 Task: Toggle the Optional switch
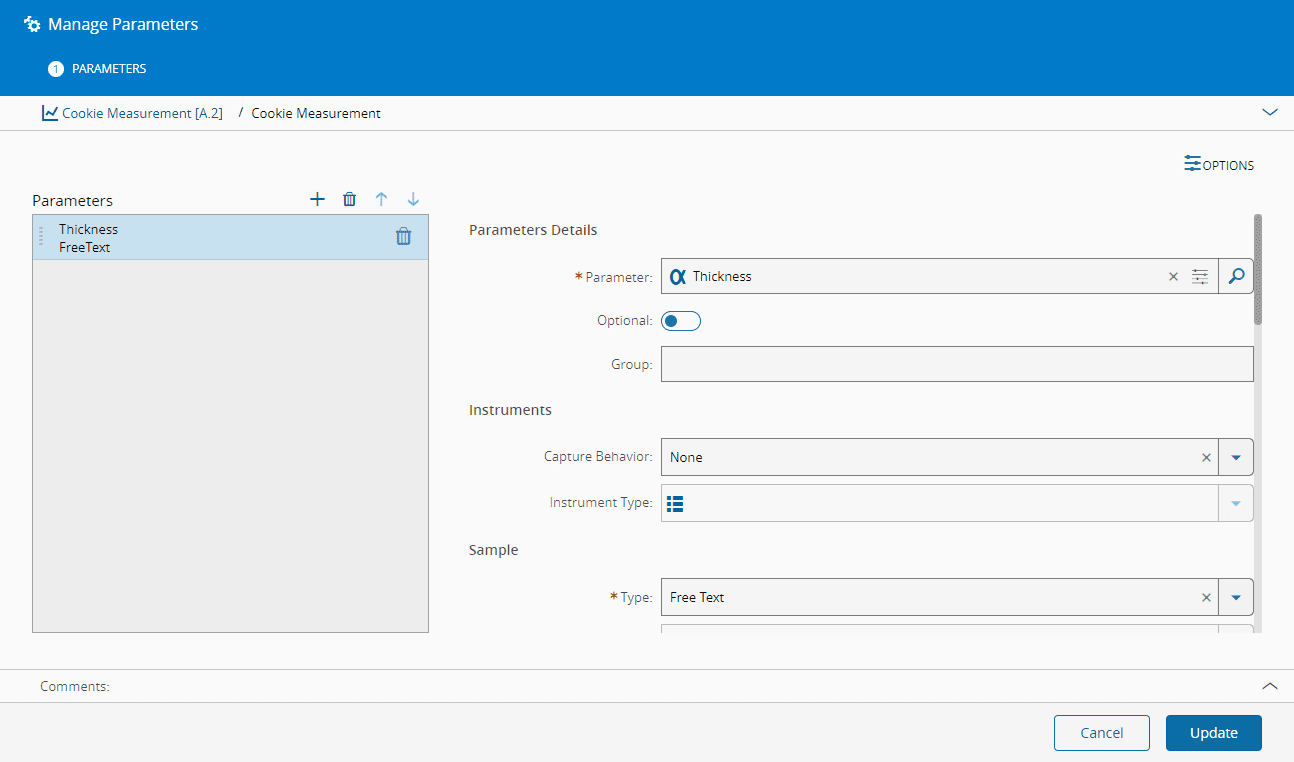point(681,321)
